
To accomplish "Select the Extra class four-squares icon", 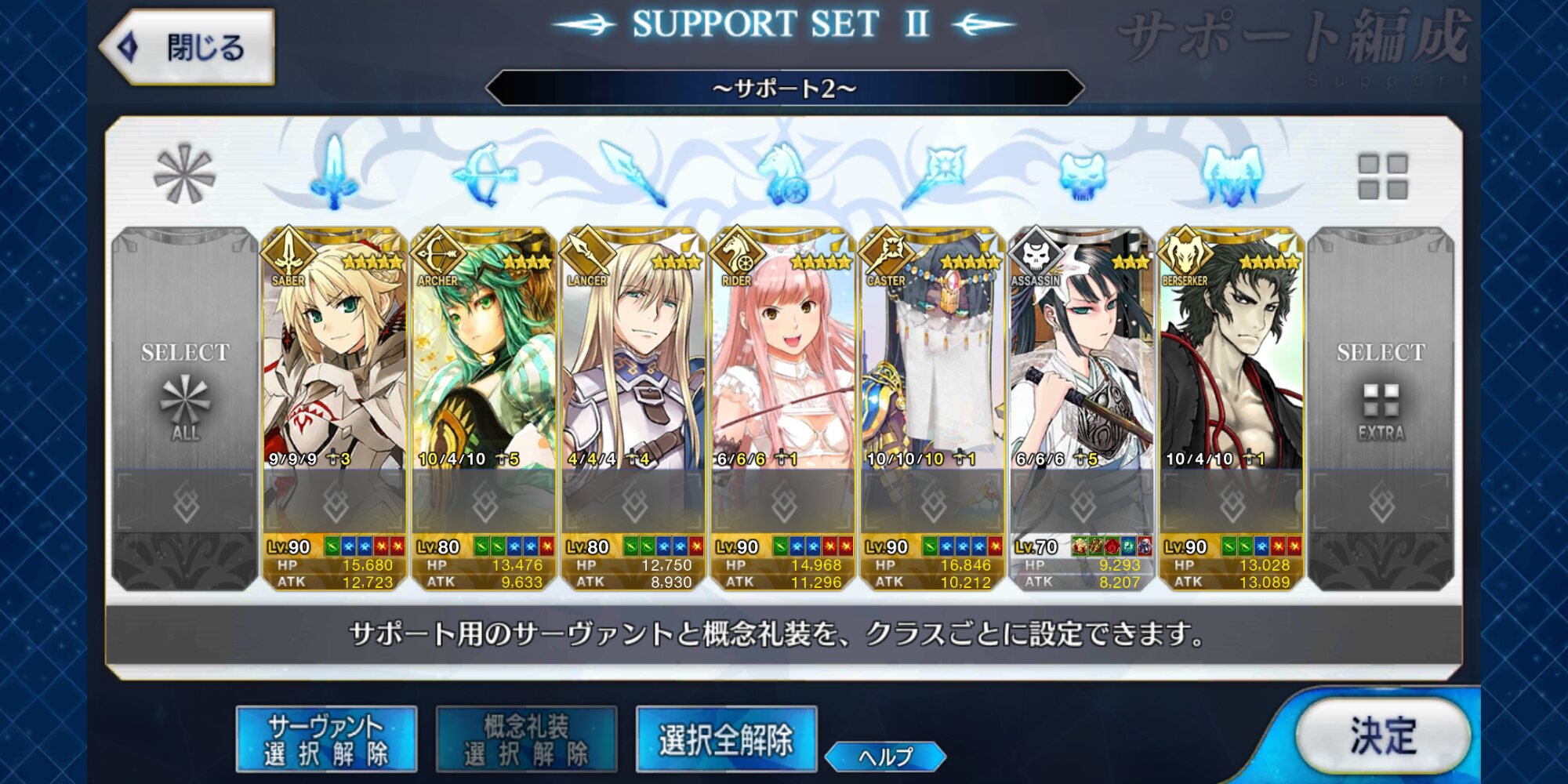I will (1382, 176).
